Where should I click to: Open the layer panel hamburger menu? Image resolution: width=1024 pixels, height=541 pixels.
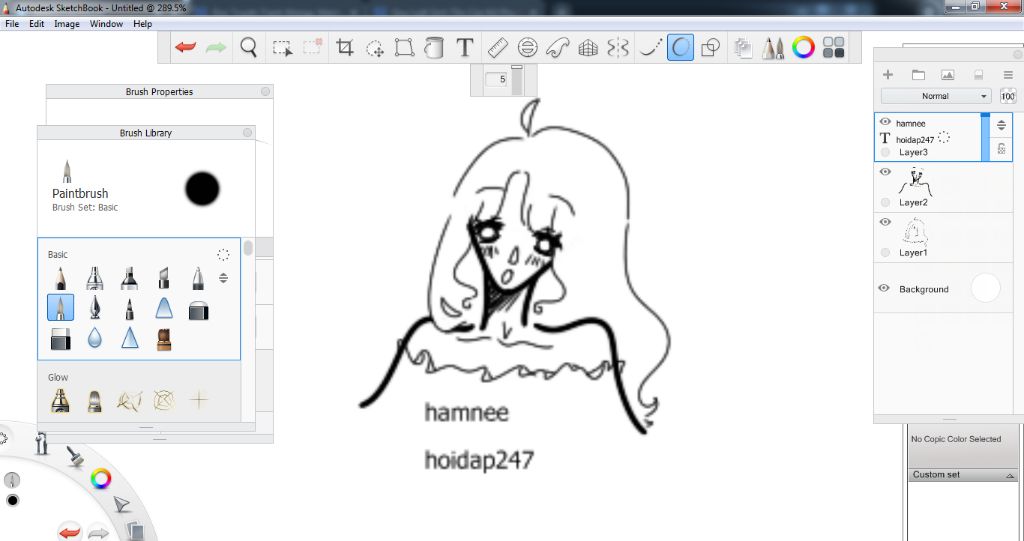point(1008,74)
